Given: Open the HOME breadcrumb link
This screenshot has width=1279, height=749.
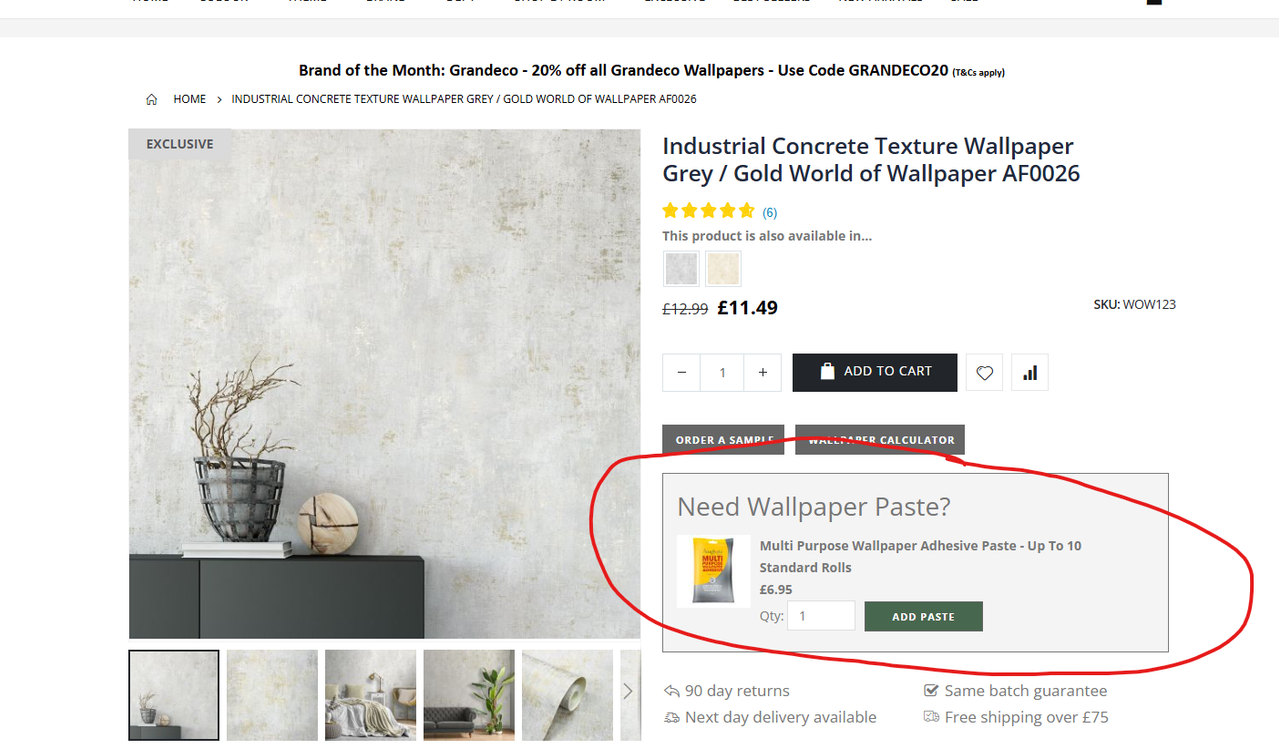Looking at the screenshot, I should pyautogui.click(x=189, y=99).
